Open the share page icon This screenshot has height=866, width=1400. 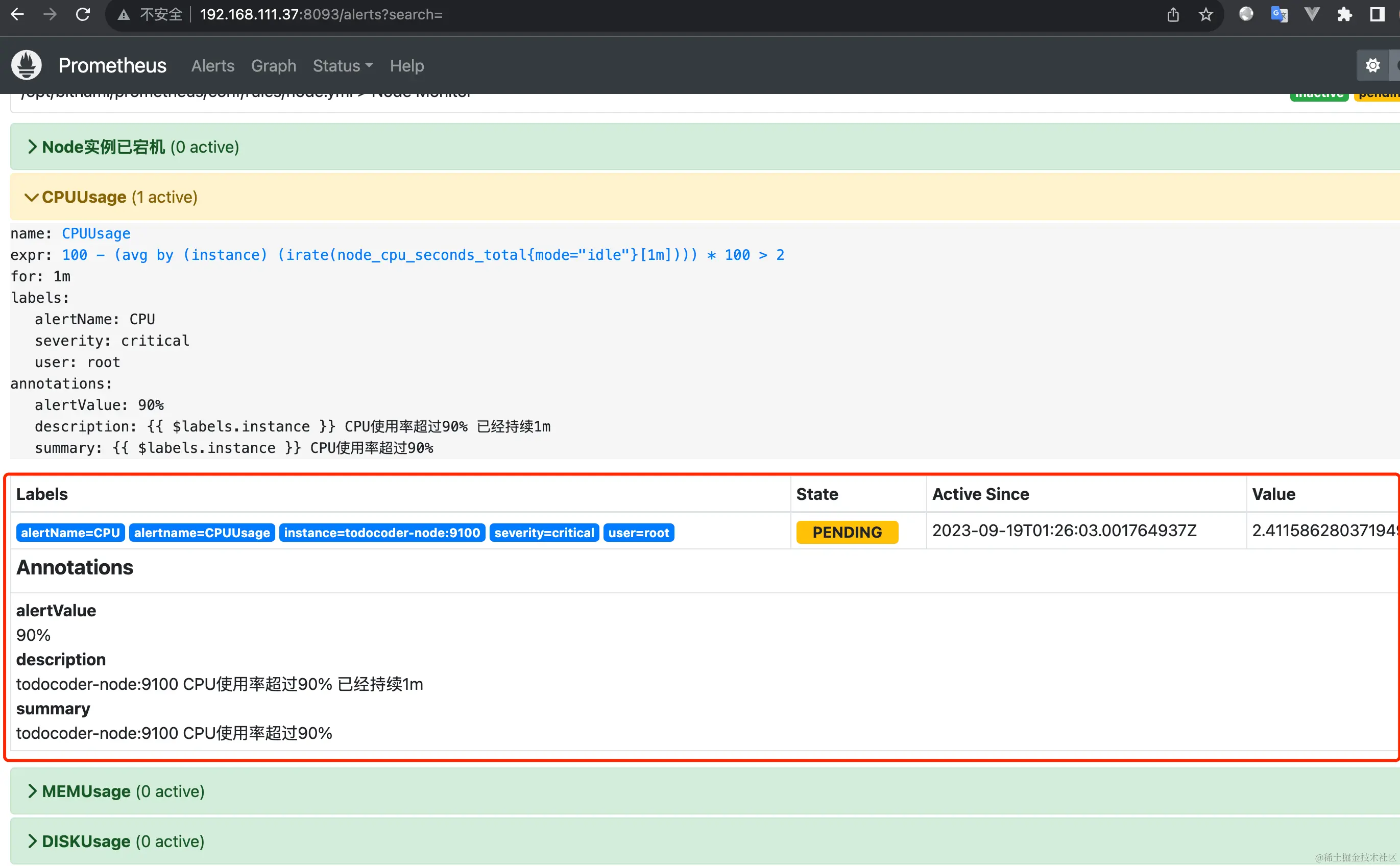[1173, 14]
